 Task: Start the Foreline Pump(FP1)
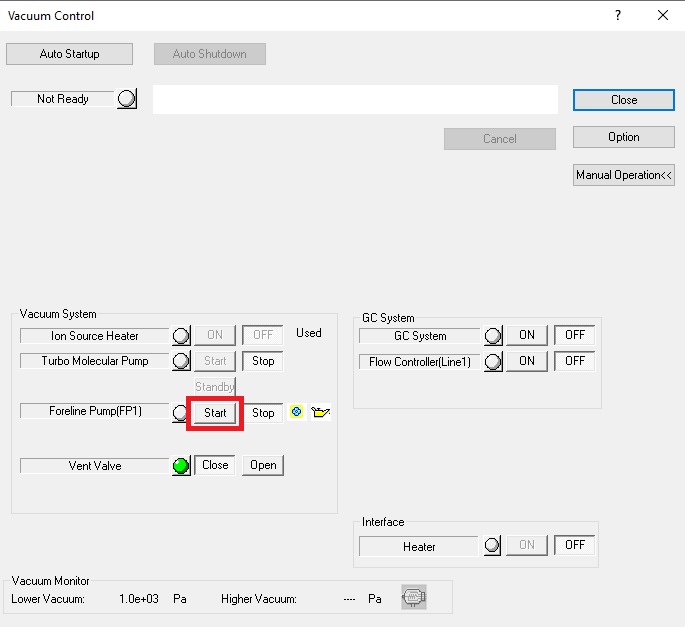pos(215,413)
